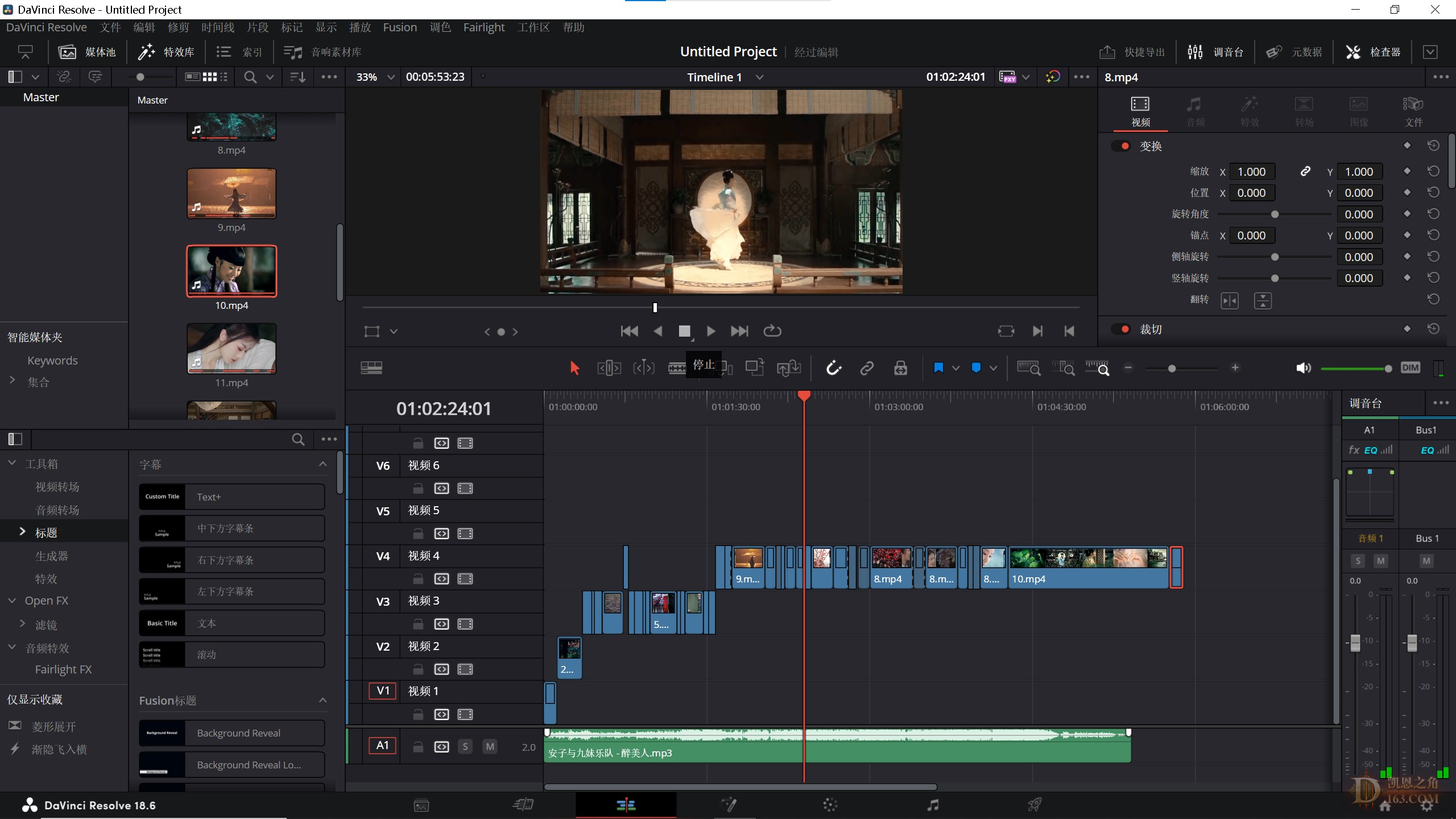Toggle zoom X/Y link chain icon
The width and height of the screenshot is (1456, 819).
pyautogui.click(x=1305, y=171)
